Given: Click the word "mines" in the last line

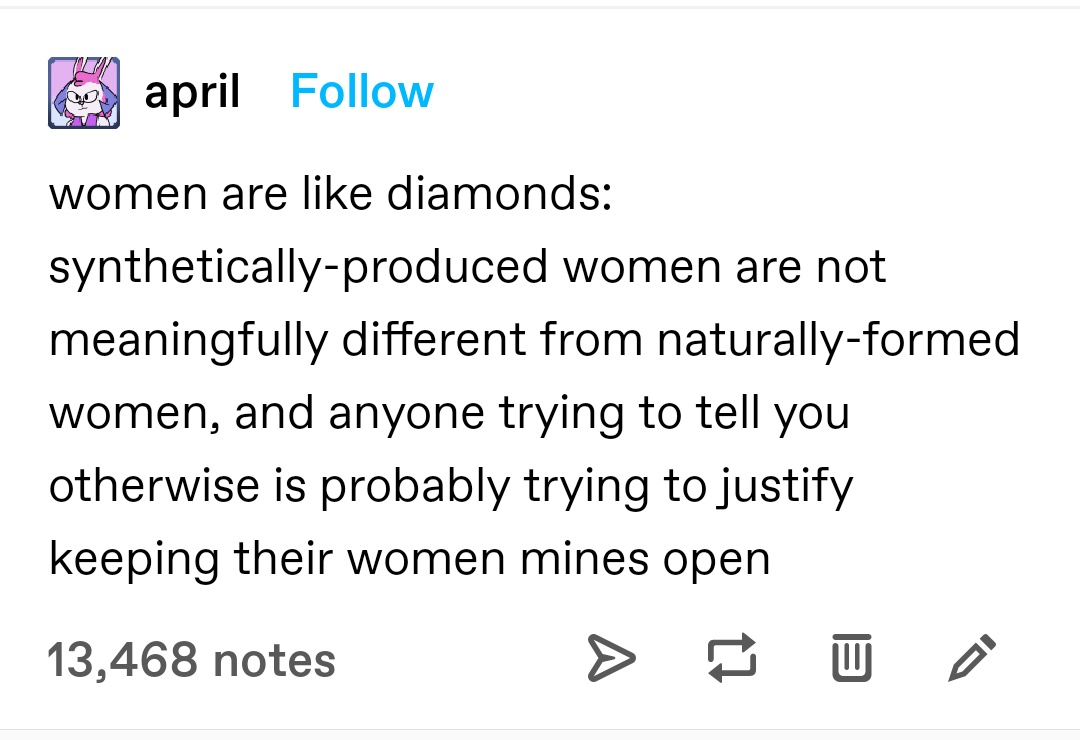Looking at the screenshot, I should (585, 558).
